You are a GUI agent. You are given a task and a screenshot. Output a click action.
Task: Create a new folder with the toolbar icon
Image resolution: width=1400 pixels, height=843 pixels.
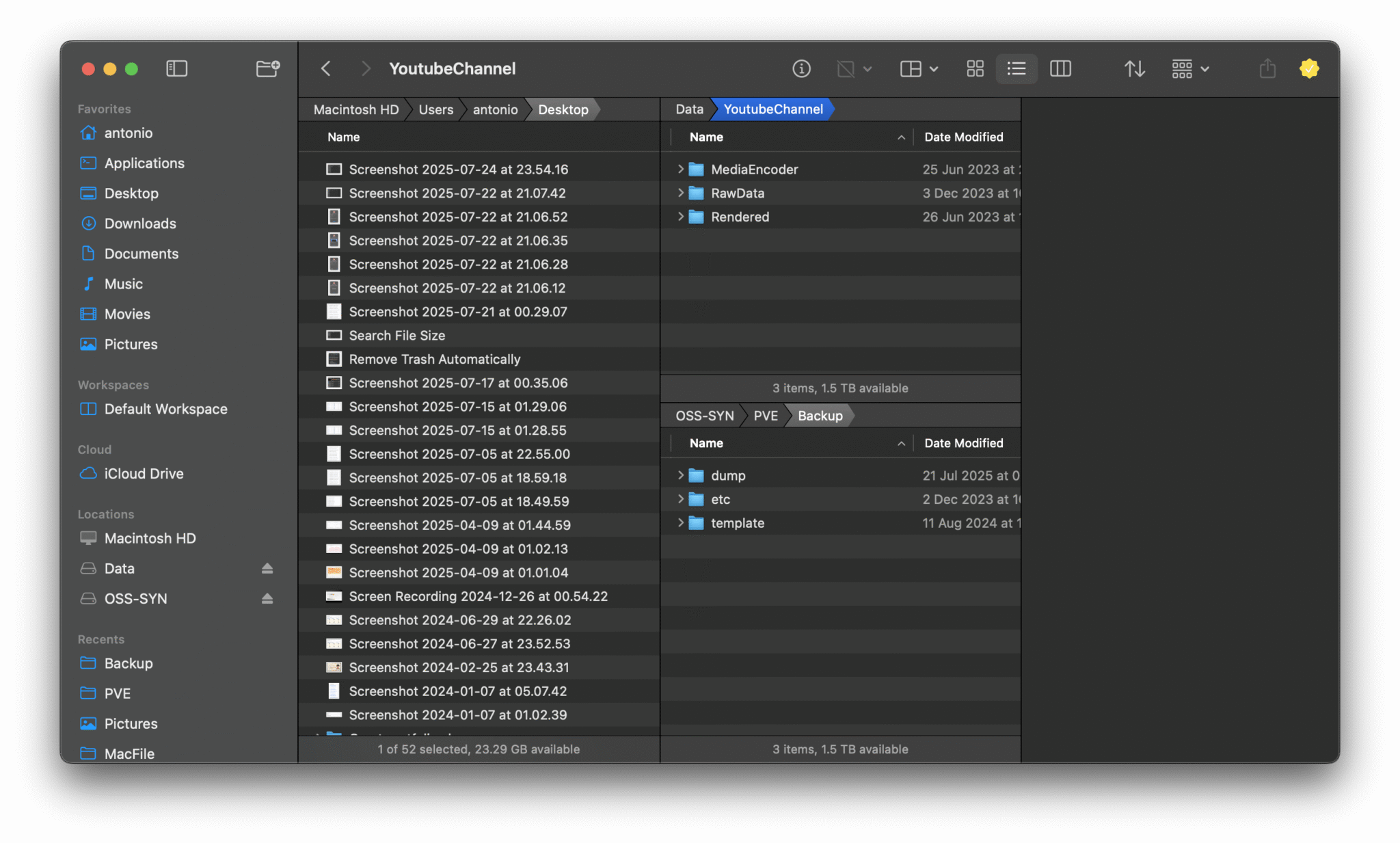267,68
